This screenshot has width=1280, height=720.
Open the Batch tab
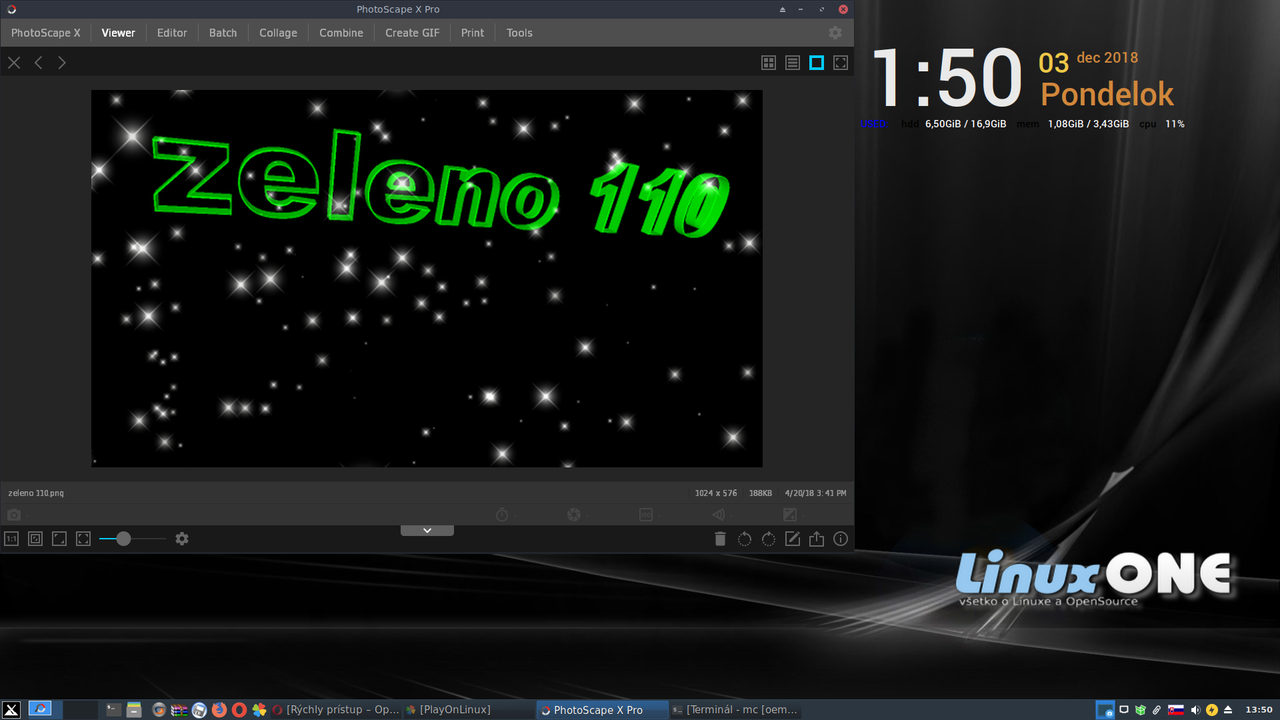pyautogui.click(x=223, y=33)
